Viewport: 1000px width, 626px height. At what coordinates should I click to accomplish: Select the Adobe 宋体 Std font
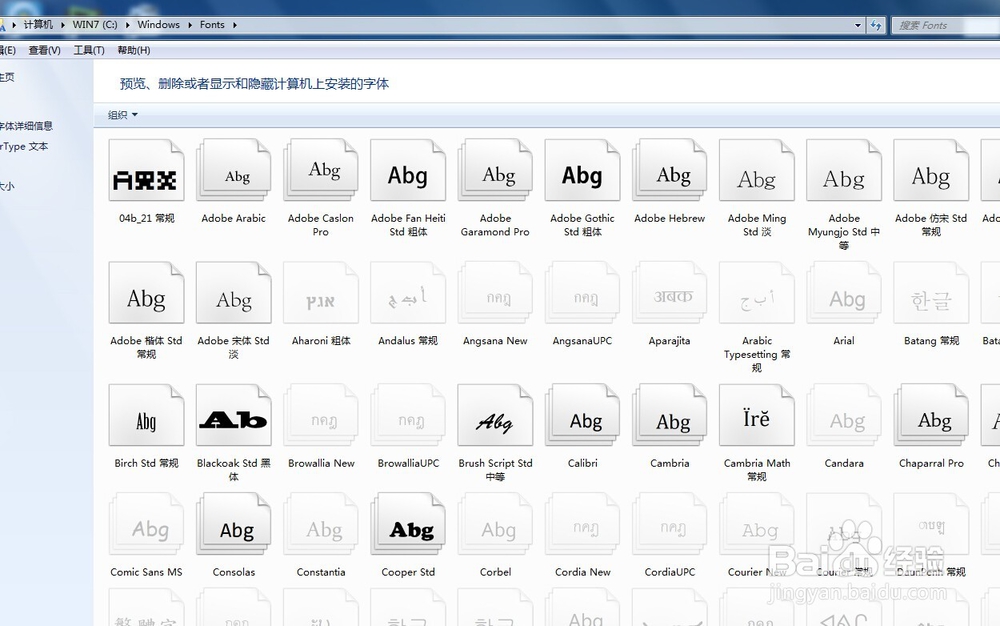234,292
